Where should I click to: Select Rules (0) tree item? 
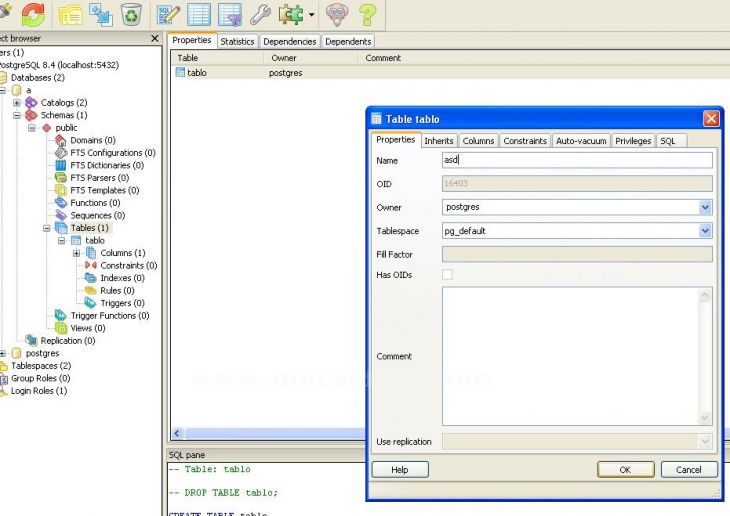coord(117,291)
